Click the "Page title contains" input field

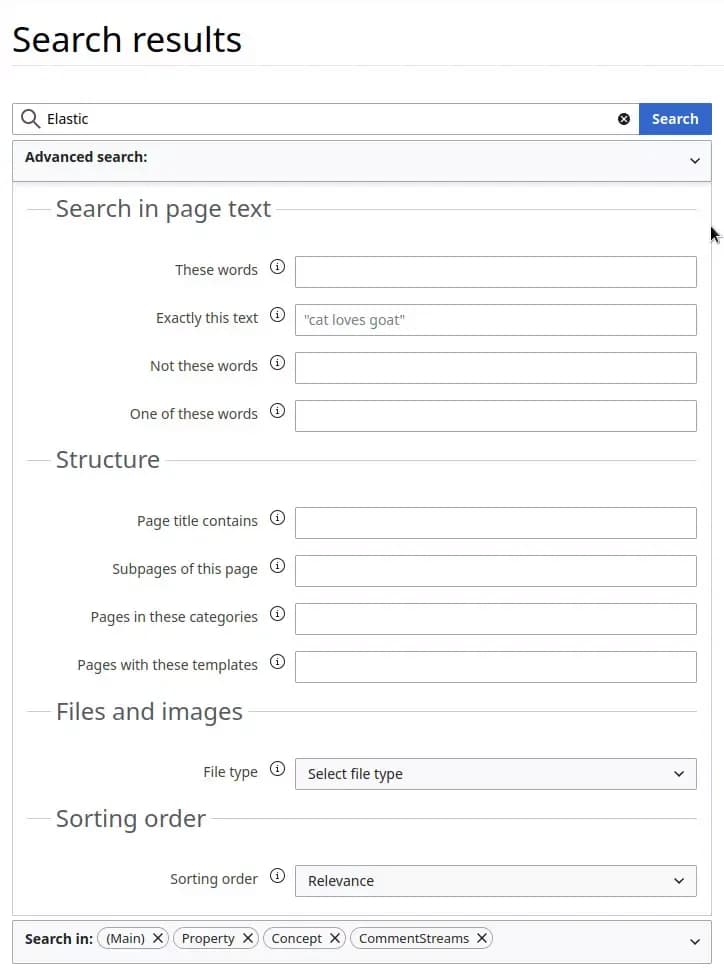click(495, 522)
